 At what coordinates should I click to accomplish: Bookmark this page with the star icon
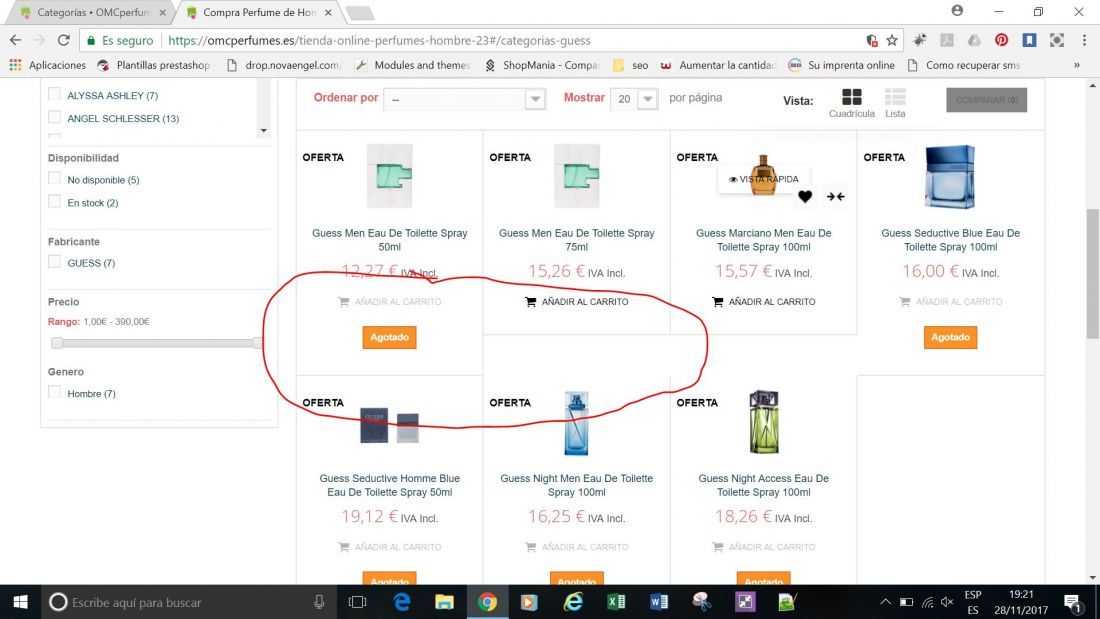pyautogui.click(x=892, y=41)
